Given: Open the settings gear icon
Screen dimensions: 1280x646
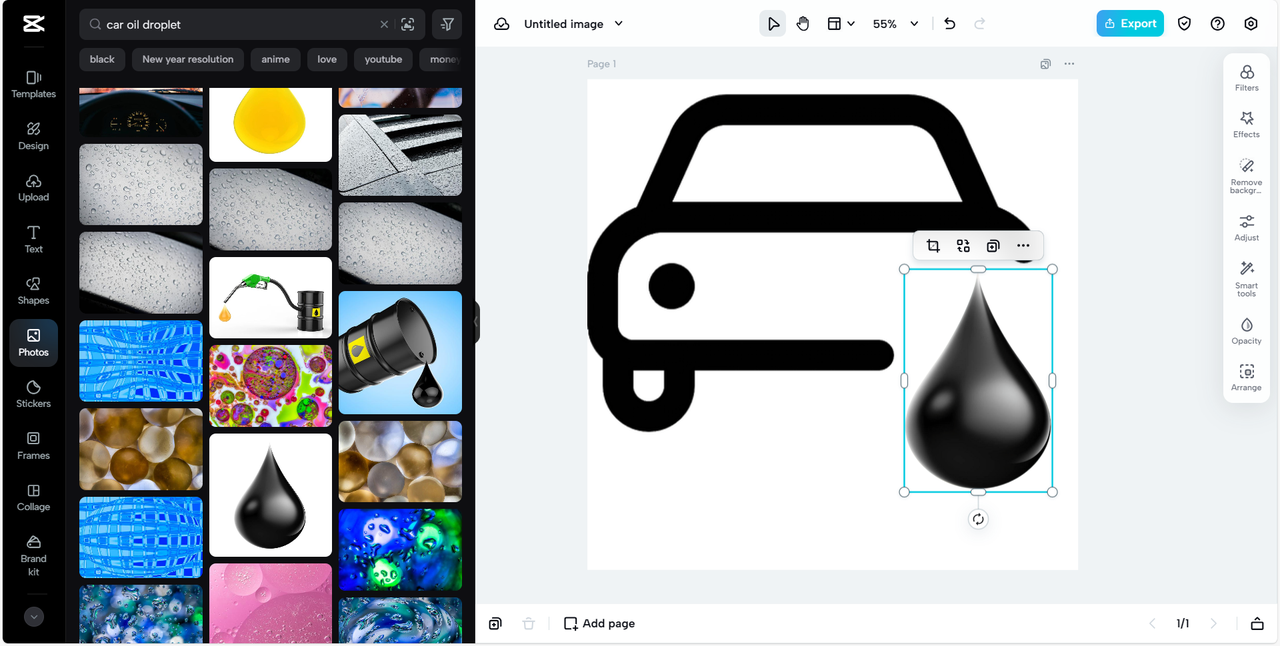Looking at the screenshot, I should (x=1251, y=24).
